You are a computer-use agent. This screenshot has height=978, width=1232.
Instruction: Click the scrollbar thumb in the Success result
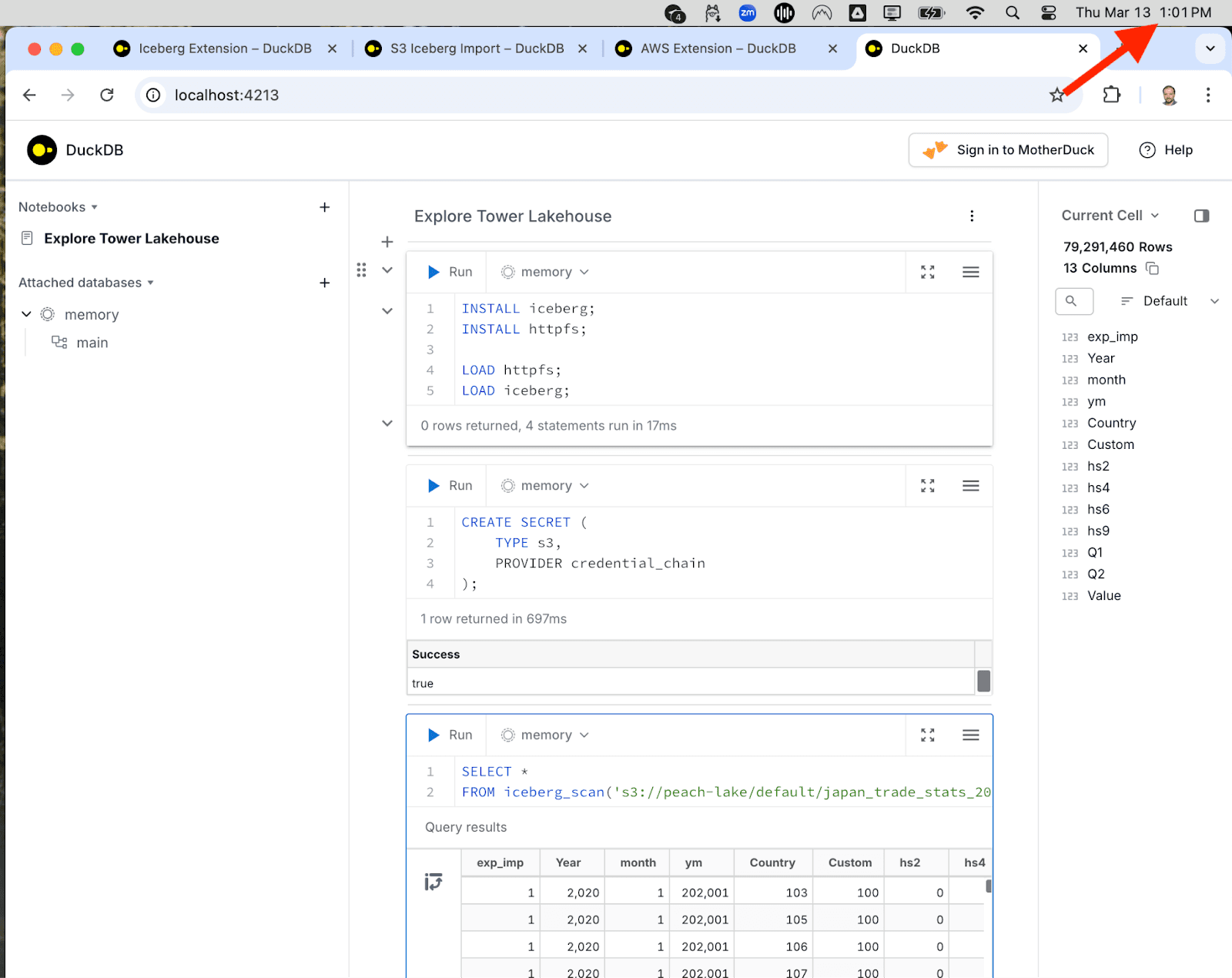[983, 682]
